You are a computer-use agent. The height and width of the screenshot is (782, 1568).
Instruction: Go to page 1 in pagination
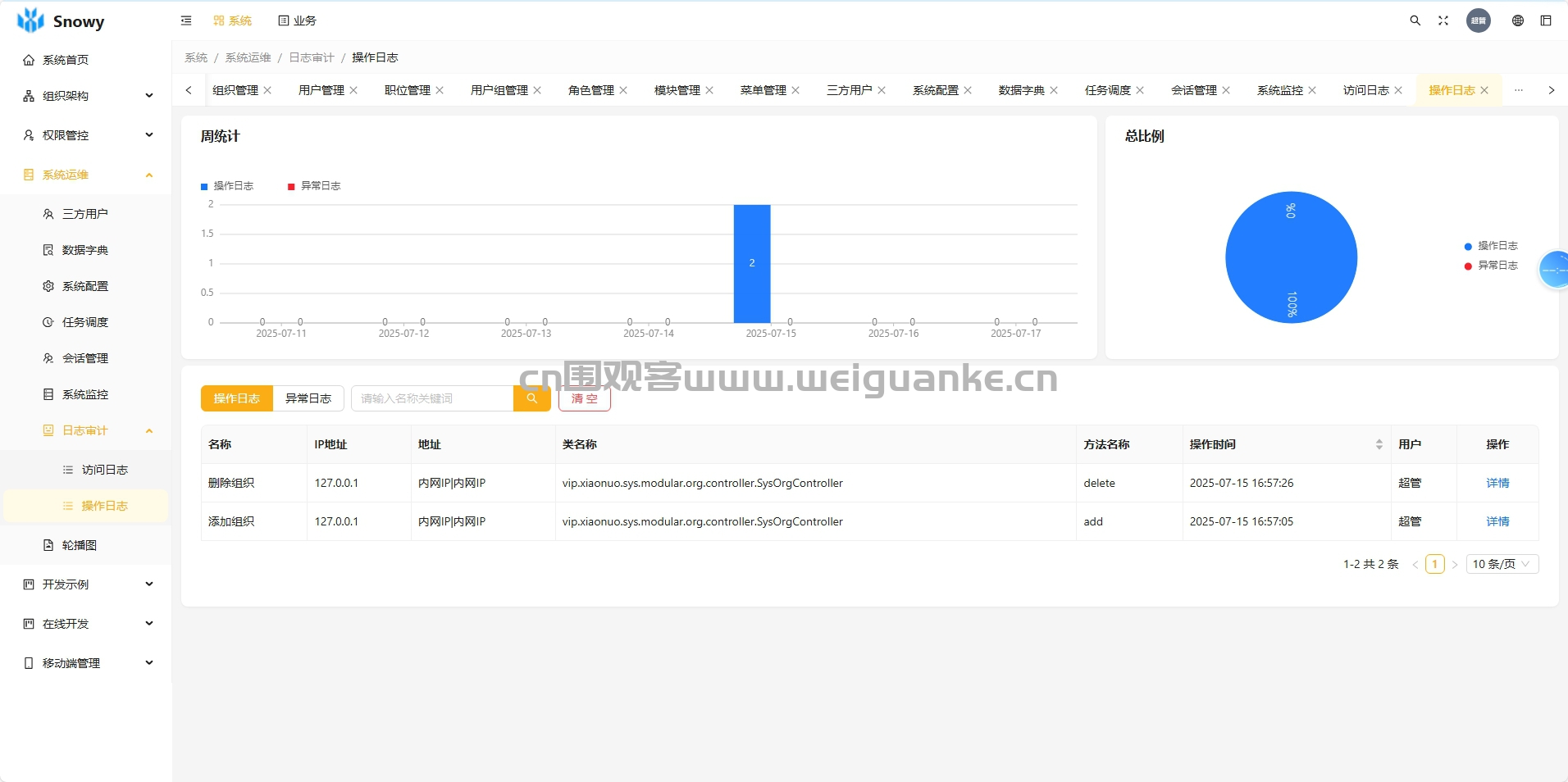click(1435, 564)
